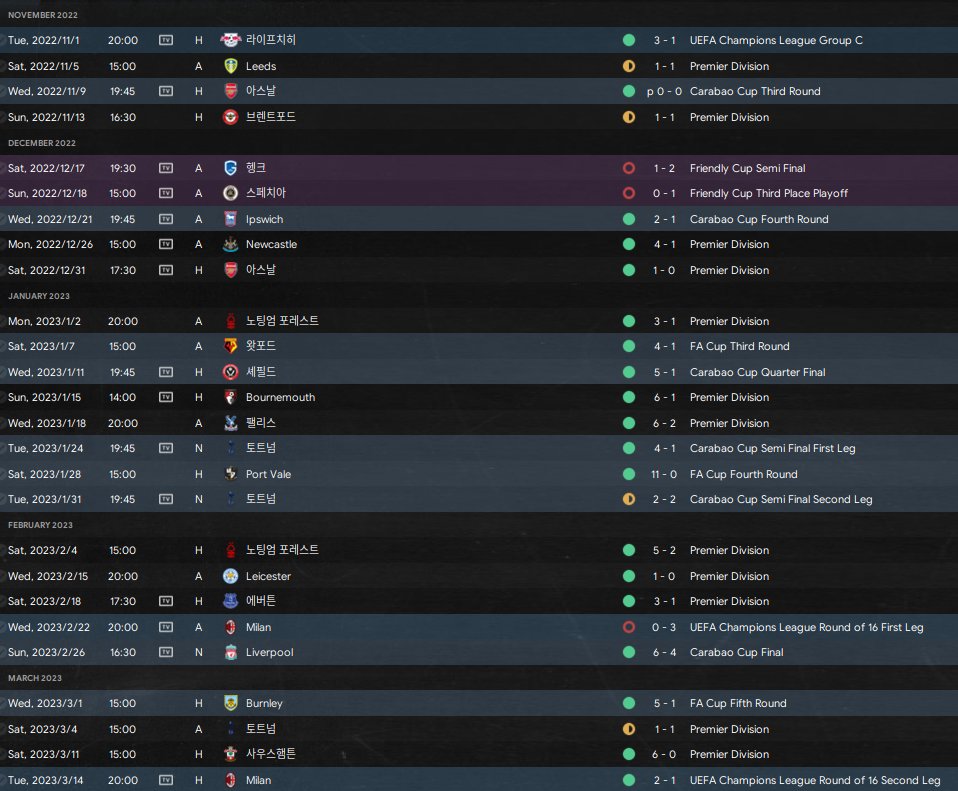
Task: Select the Bournemouth team name
Action: coord(280,397)
